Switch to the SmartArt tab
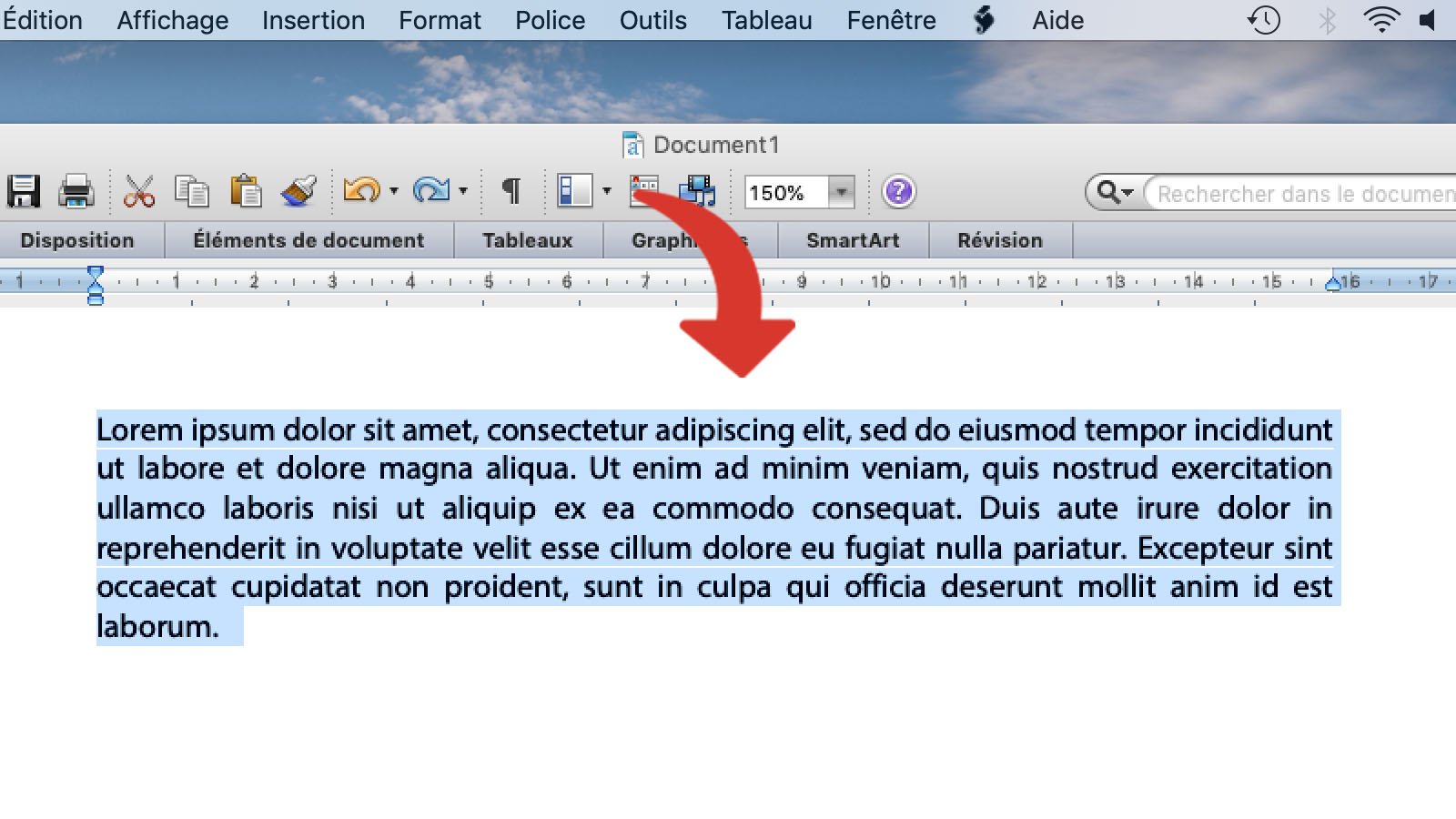Screen dimensions: 1456x819 tap(852, 240)
